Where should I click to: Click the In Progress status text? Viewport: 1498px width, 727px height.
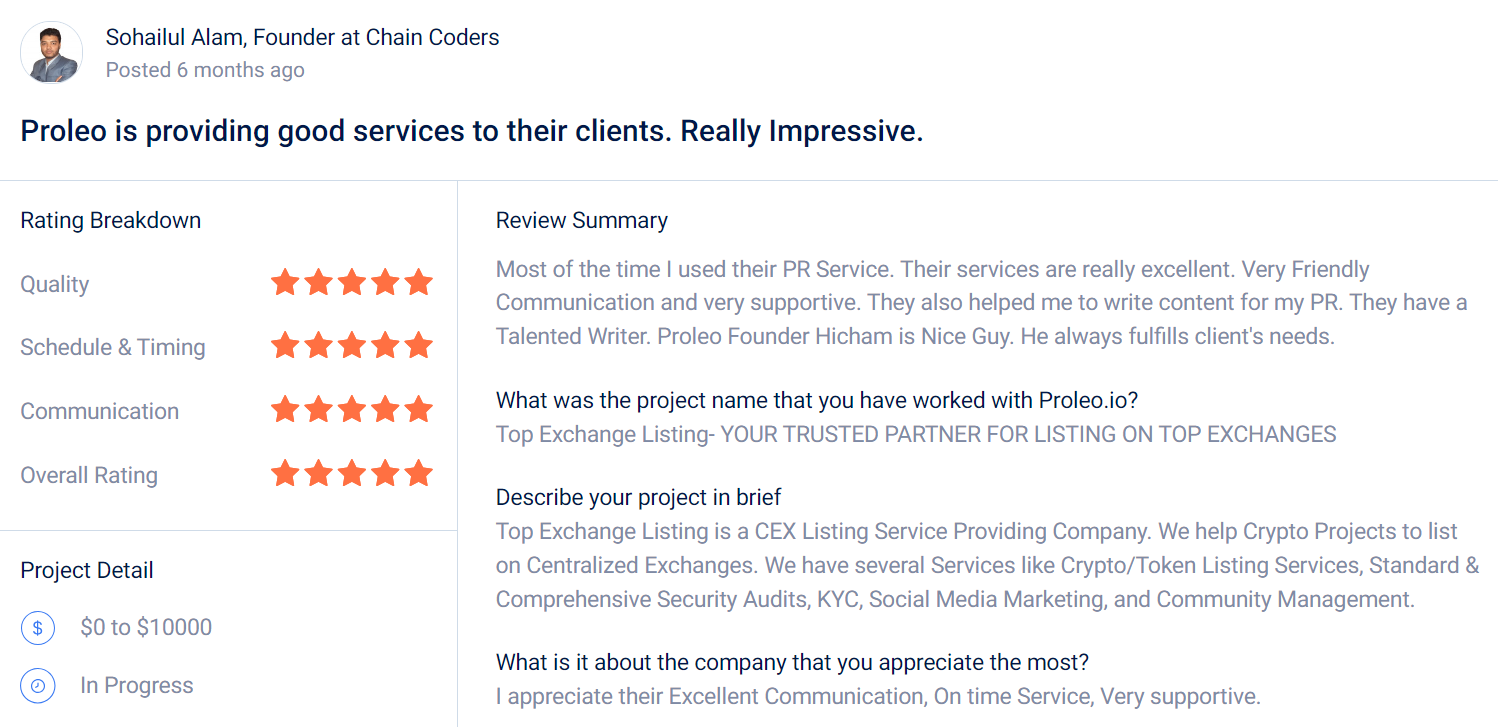(x=137, y=686)
